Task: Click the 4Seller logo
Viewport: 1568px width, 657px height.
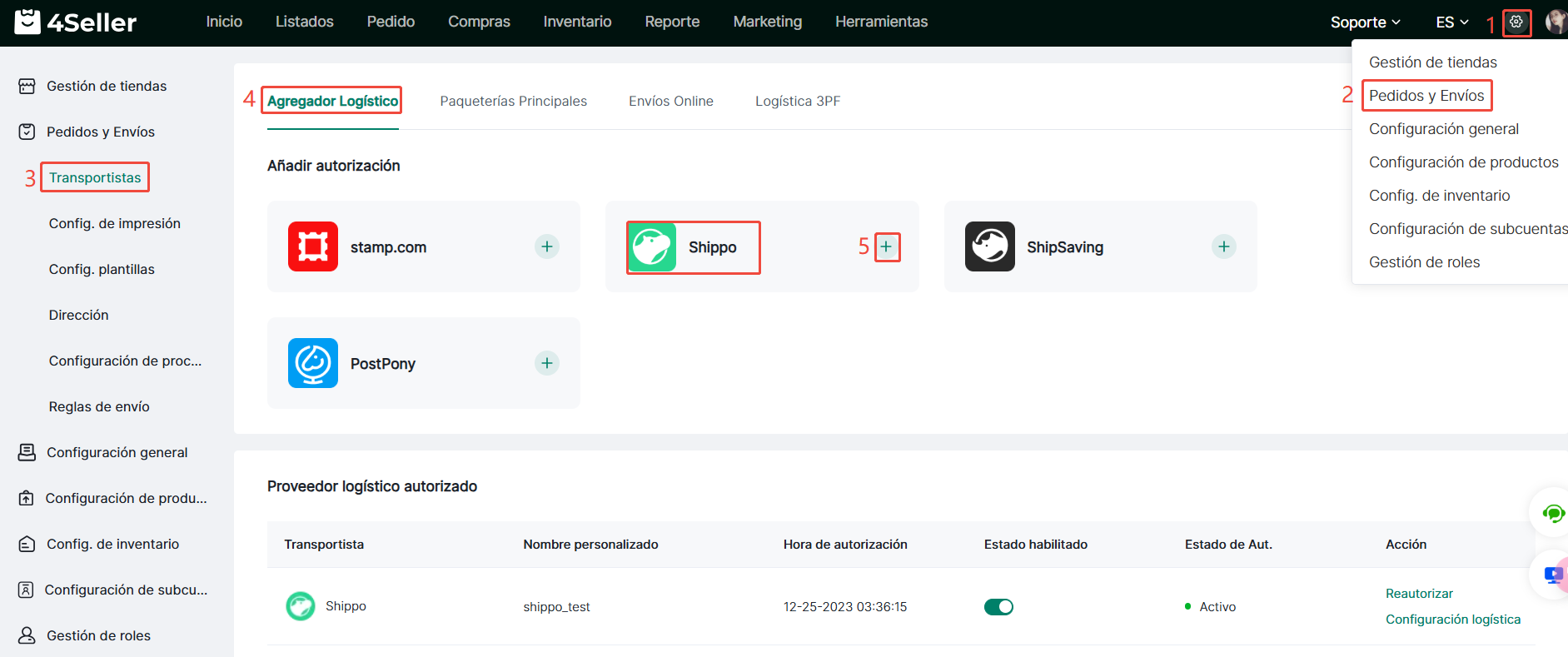Action: 75,22
